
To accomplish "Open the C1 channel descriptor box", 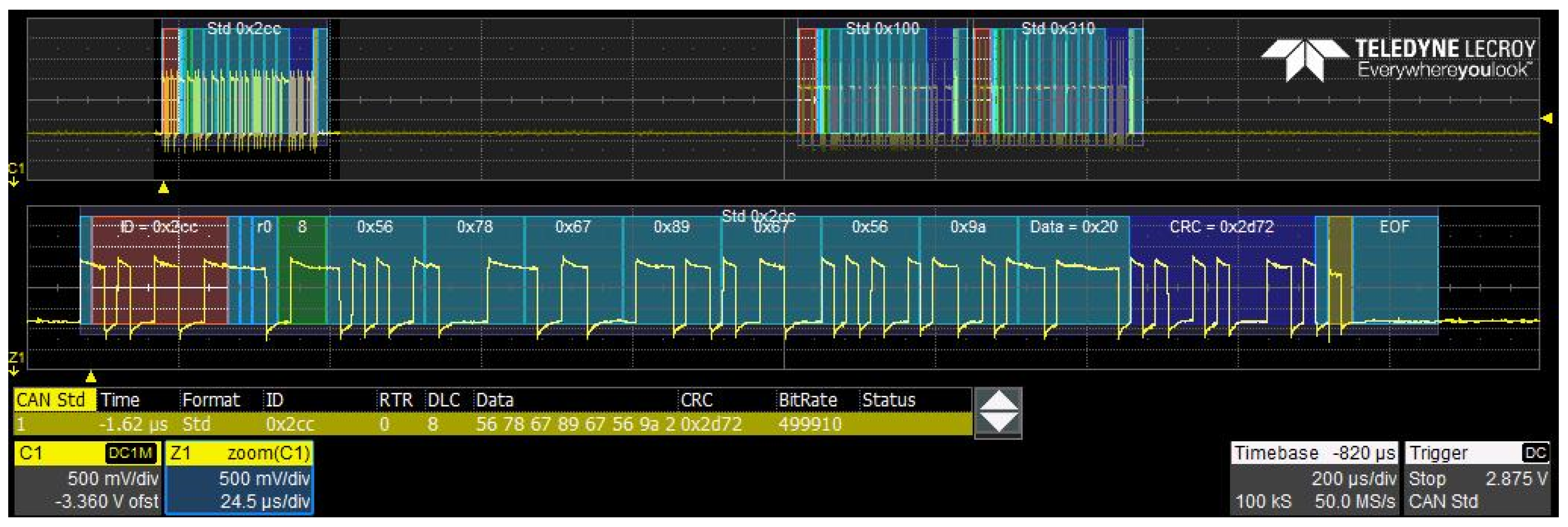I will pos(88,478).
